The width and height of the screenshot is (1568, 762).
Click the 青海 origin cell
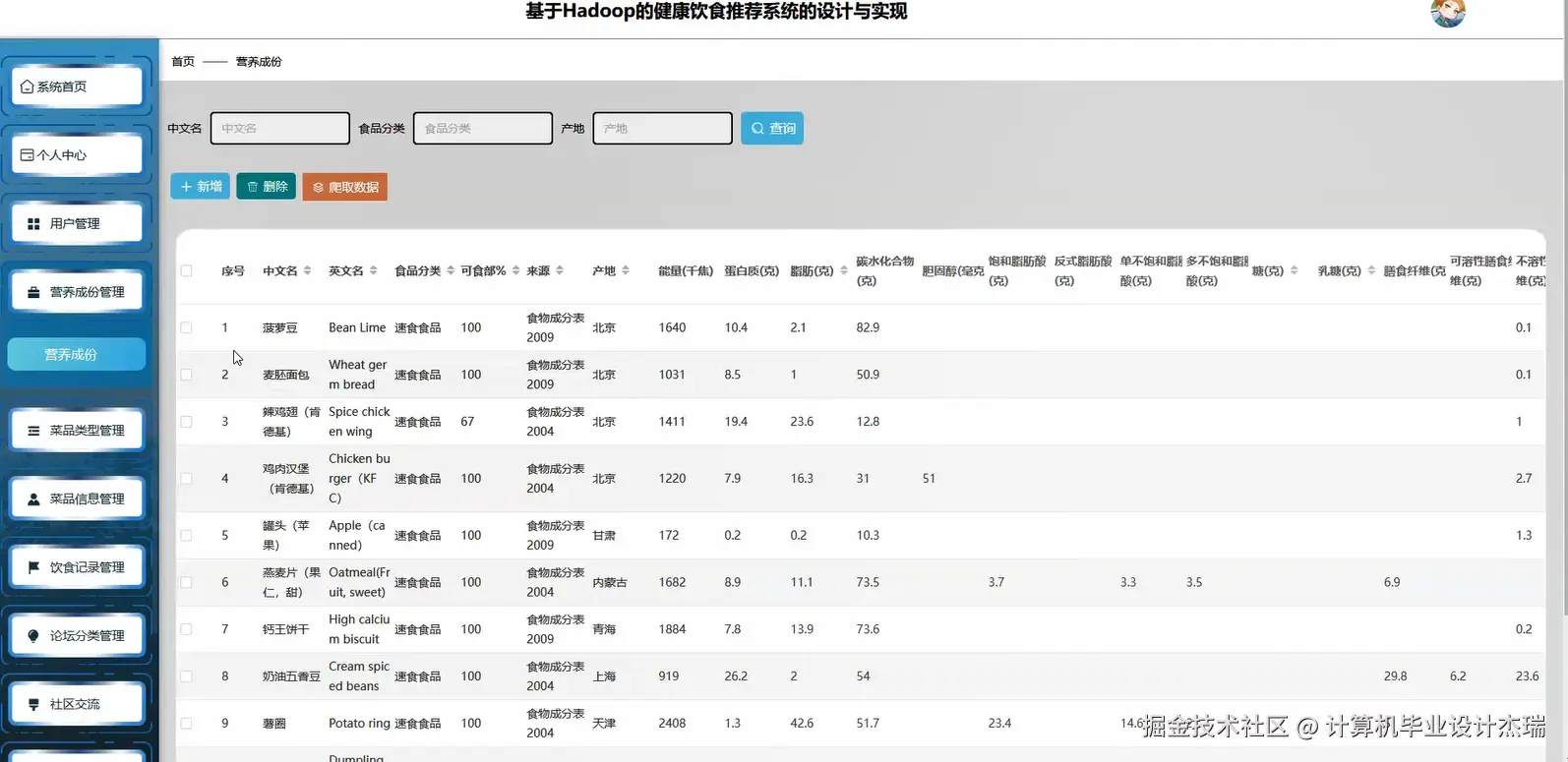tap(604, 629)
